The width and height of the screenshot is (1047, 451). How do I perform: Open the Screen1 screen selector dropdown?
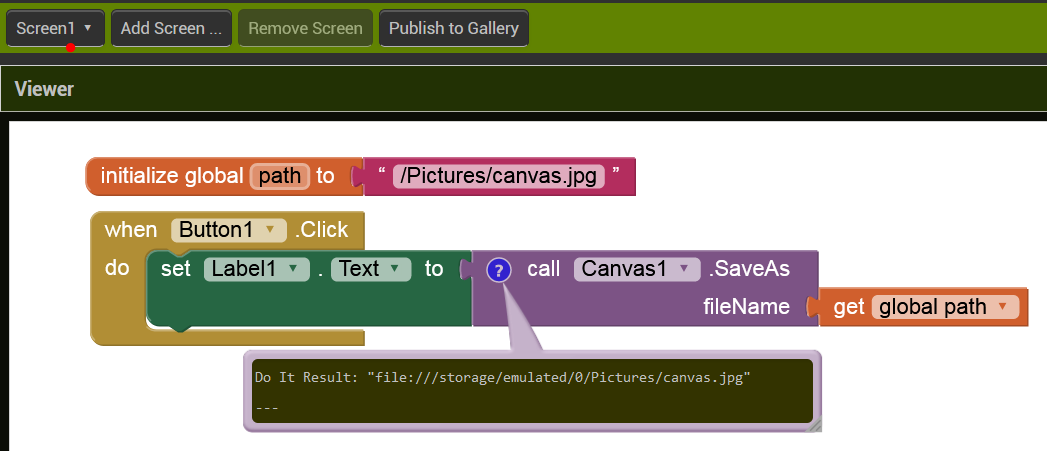pos(55,28)
